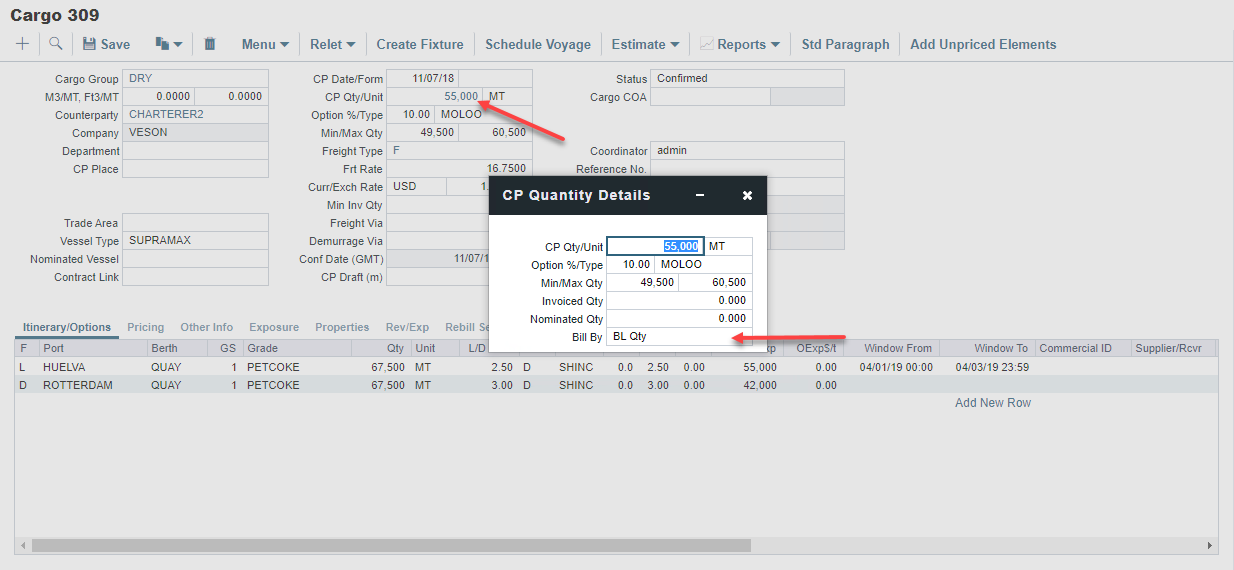This screenshot has height=570, width=1234.
Task: Click Add New Row link
Action: (x=992, y=403)
